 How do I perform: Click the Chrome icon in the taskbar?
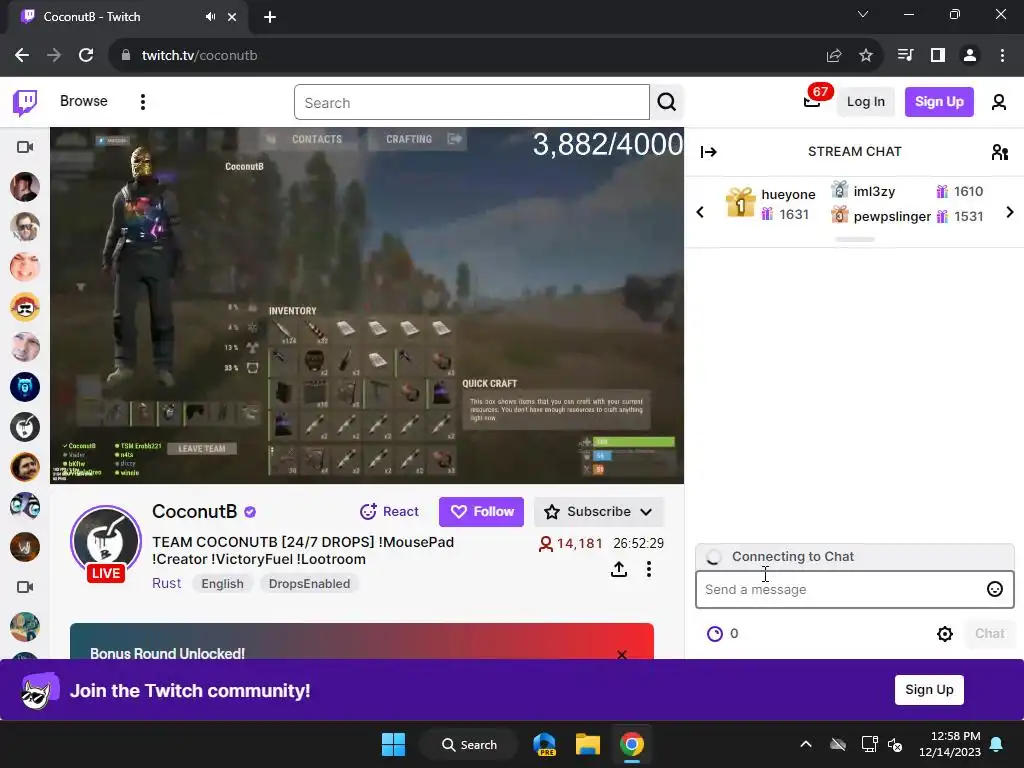click(632, 744)
